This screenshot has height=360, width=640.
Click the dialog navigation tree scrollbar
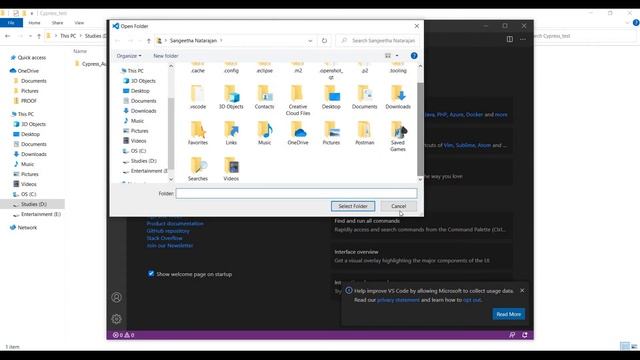coord(171,133)
